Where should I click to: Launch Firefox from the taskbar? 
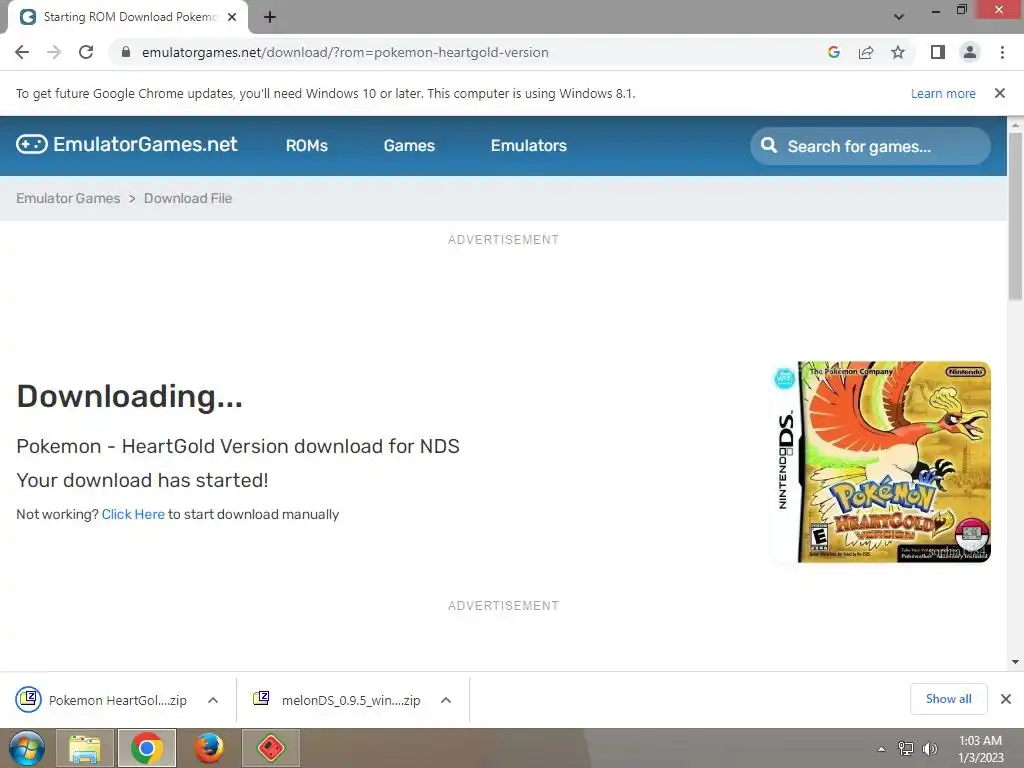tap(209, 748)
